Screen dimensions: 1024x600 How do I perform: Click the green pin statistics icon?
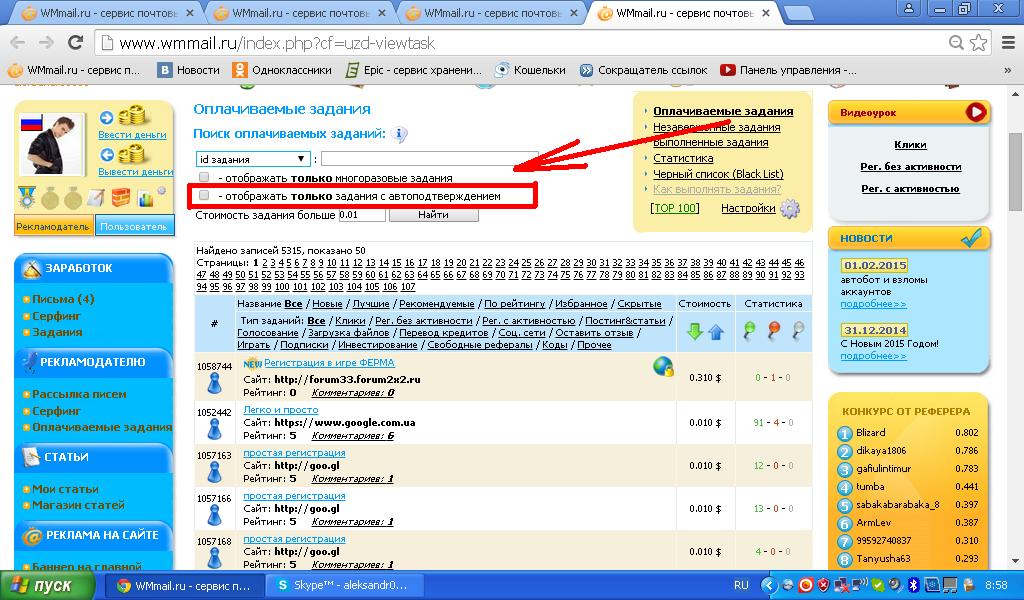pos(749,331)
